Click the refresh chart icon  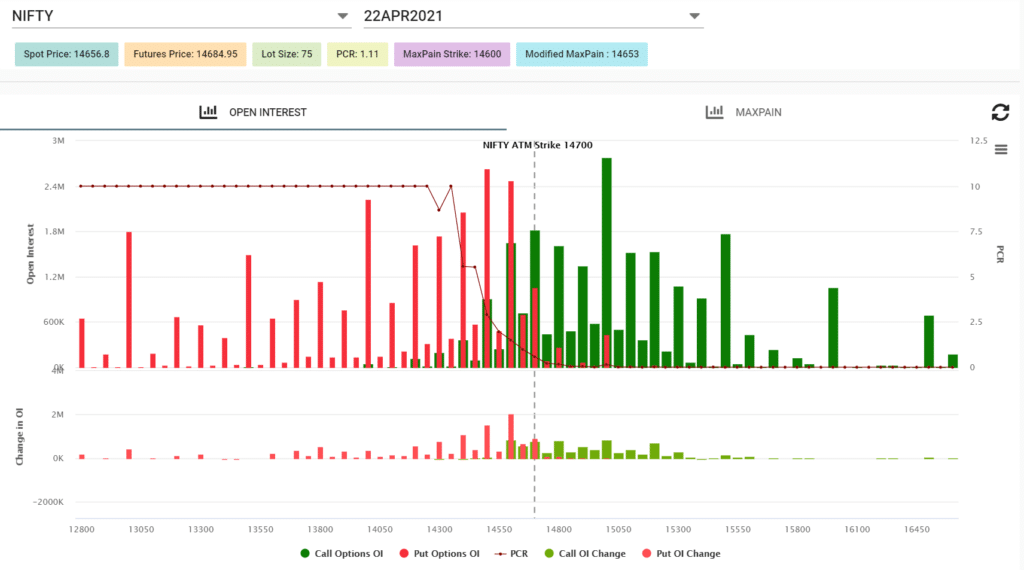(1000, 112)
